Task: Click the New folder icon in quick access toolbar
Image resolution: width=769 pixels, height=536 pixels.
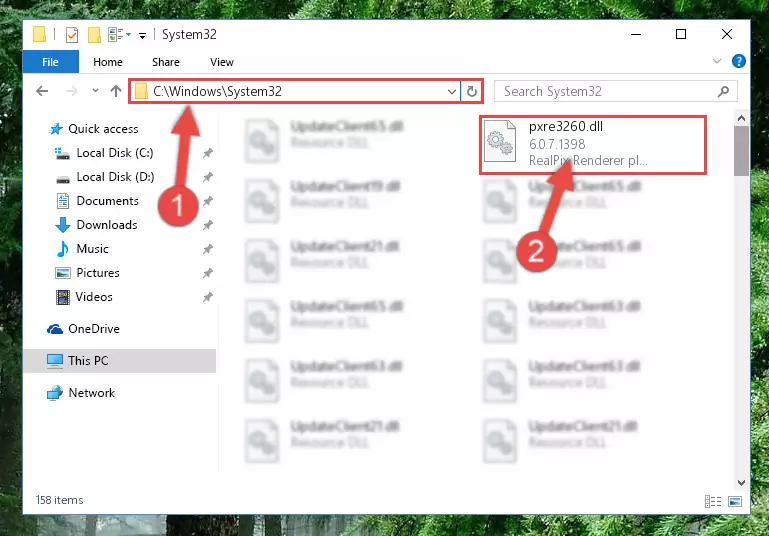Action: pos(94,34)
